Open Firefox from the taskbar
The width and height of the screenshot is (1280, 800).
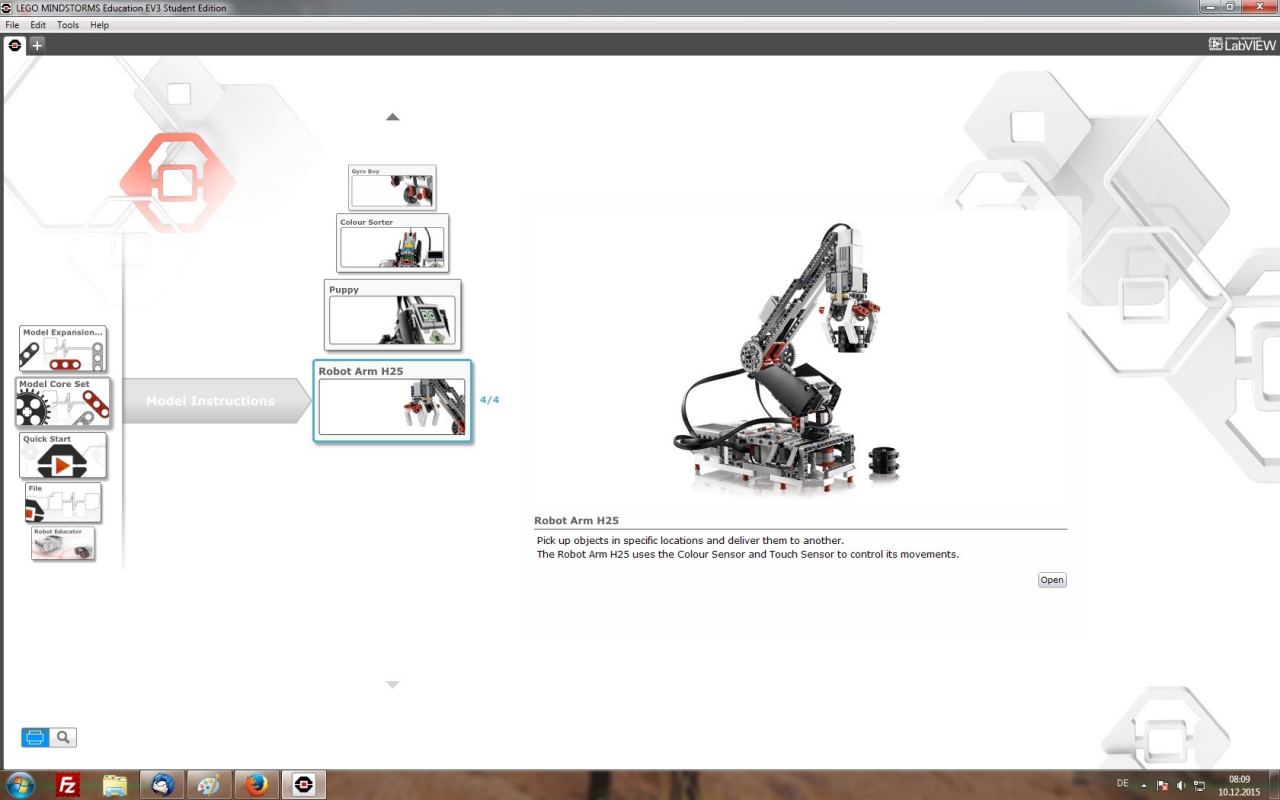pos(257,785)
